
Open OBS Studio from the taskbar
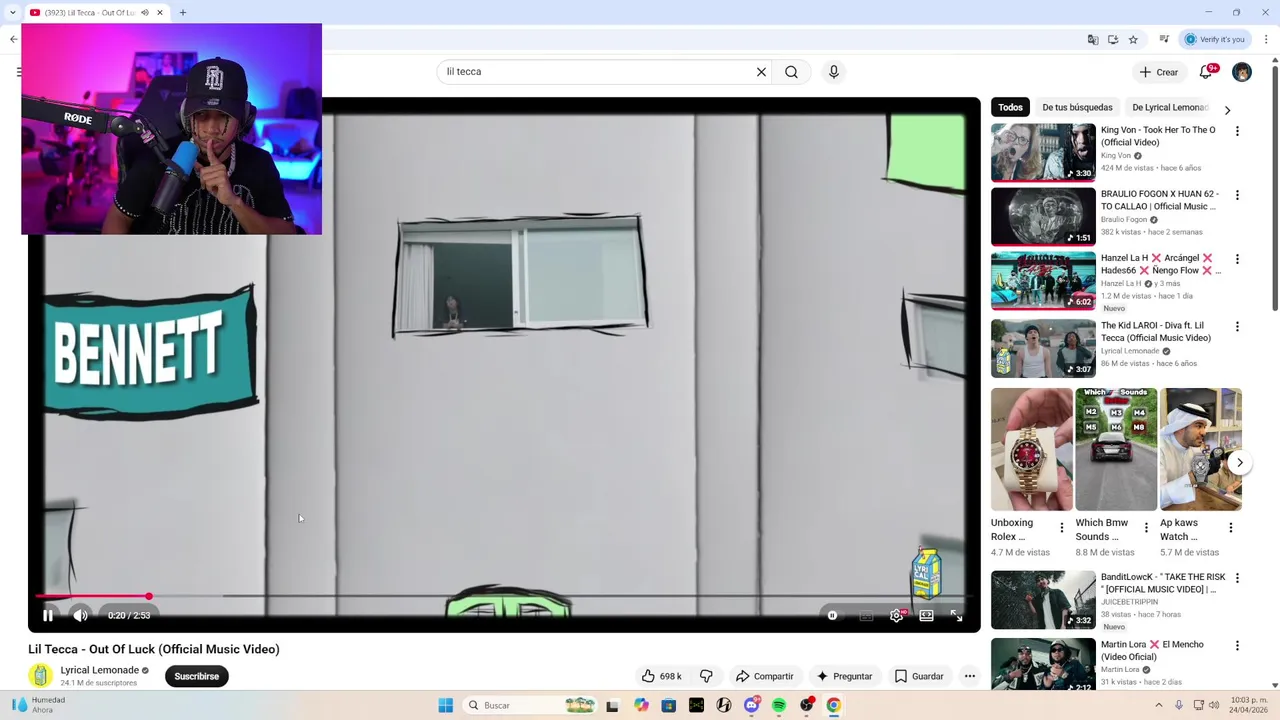coord(806,706)
